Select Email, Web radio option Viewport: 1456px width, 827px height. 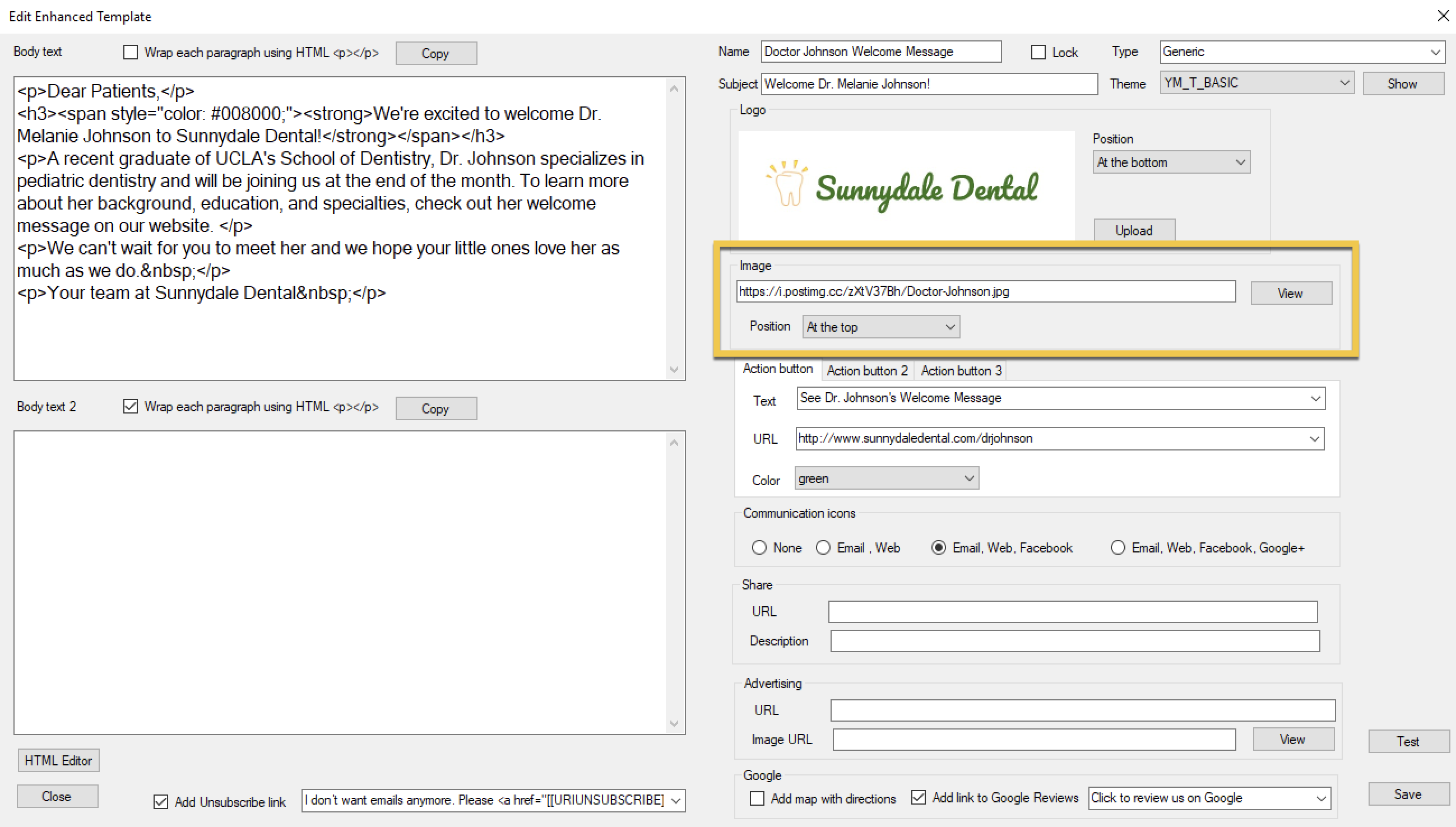pyautogui.click(x=823, y=547)
